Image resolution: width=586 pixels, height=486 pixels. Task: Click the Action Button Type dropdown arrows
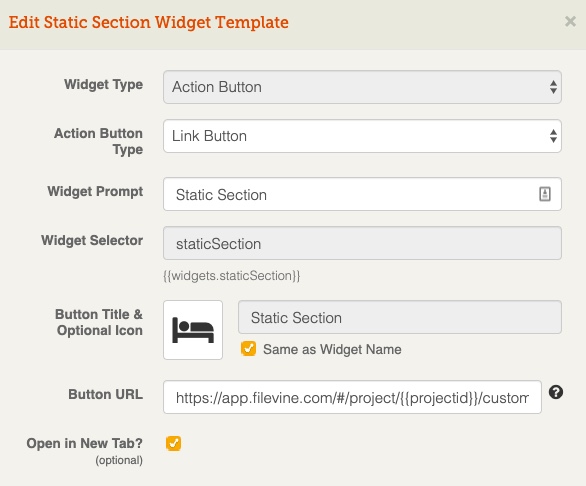coord(553,136)
